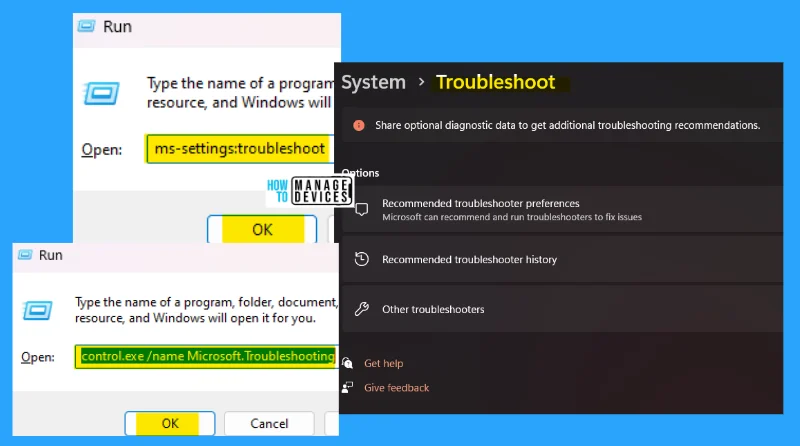Click the title bar Run icon of lower dialog
Image resolution: width=800 pixels, height=446 pixels.
tap(25, 255)
